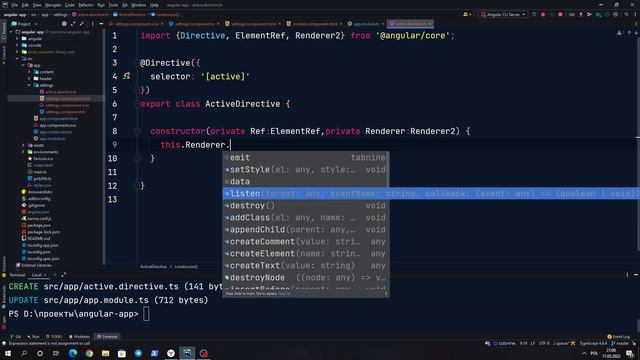The width and height of the screenshot is (640, 360).
Task: Click the Debug bug icon in toolbar
Action: 543,14
